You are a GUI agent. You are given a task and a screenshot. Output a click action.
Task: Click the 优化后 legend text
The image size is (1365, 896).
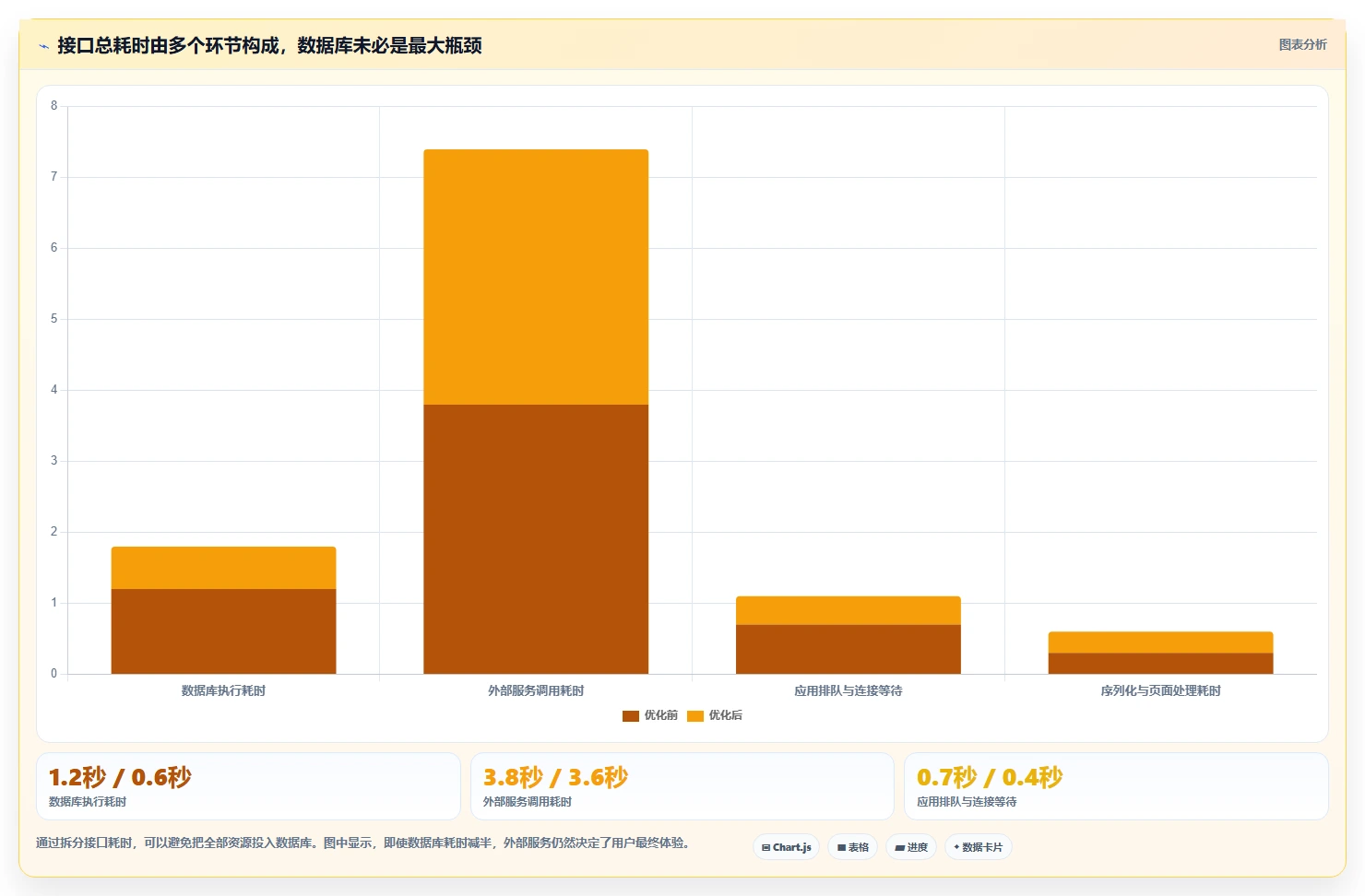726,715
